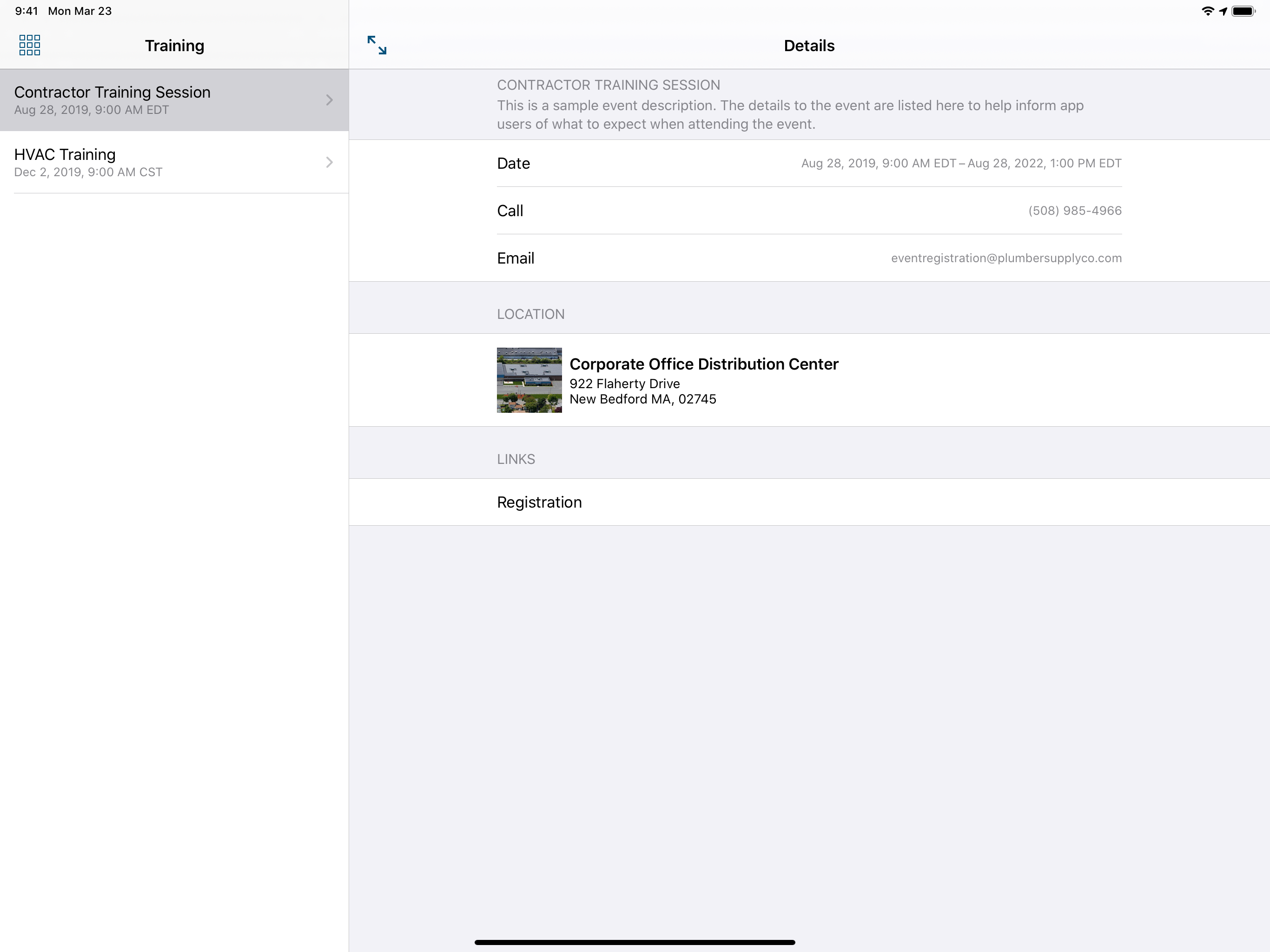Check the Wi-Fi status icon

[1207, 11]
